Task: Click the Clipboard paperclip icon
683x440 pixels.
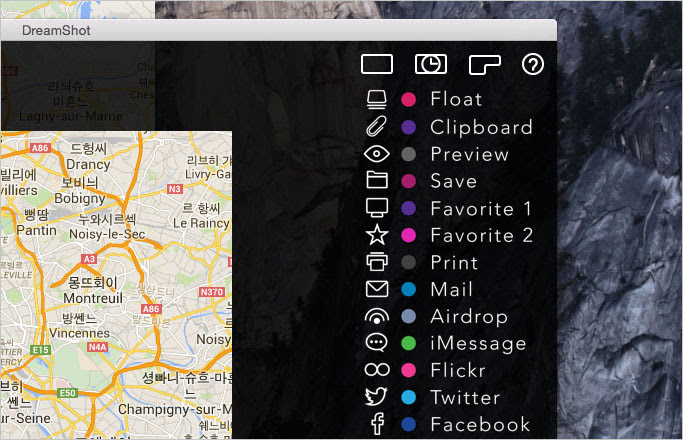Action: tap(376, 126)
